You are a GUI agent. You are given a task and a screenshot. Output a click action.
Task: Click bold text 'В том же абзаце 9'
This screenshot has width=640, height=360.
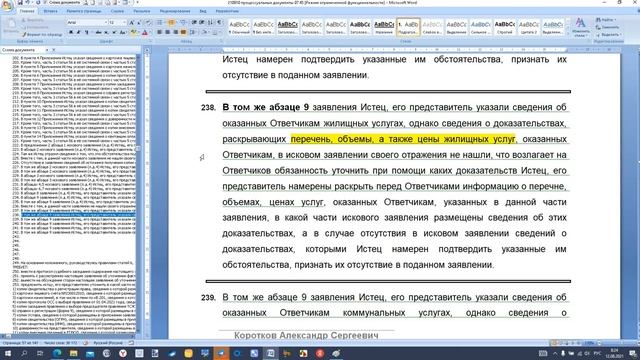coord(265,107)
